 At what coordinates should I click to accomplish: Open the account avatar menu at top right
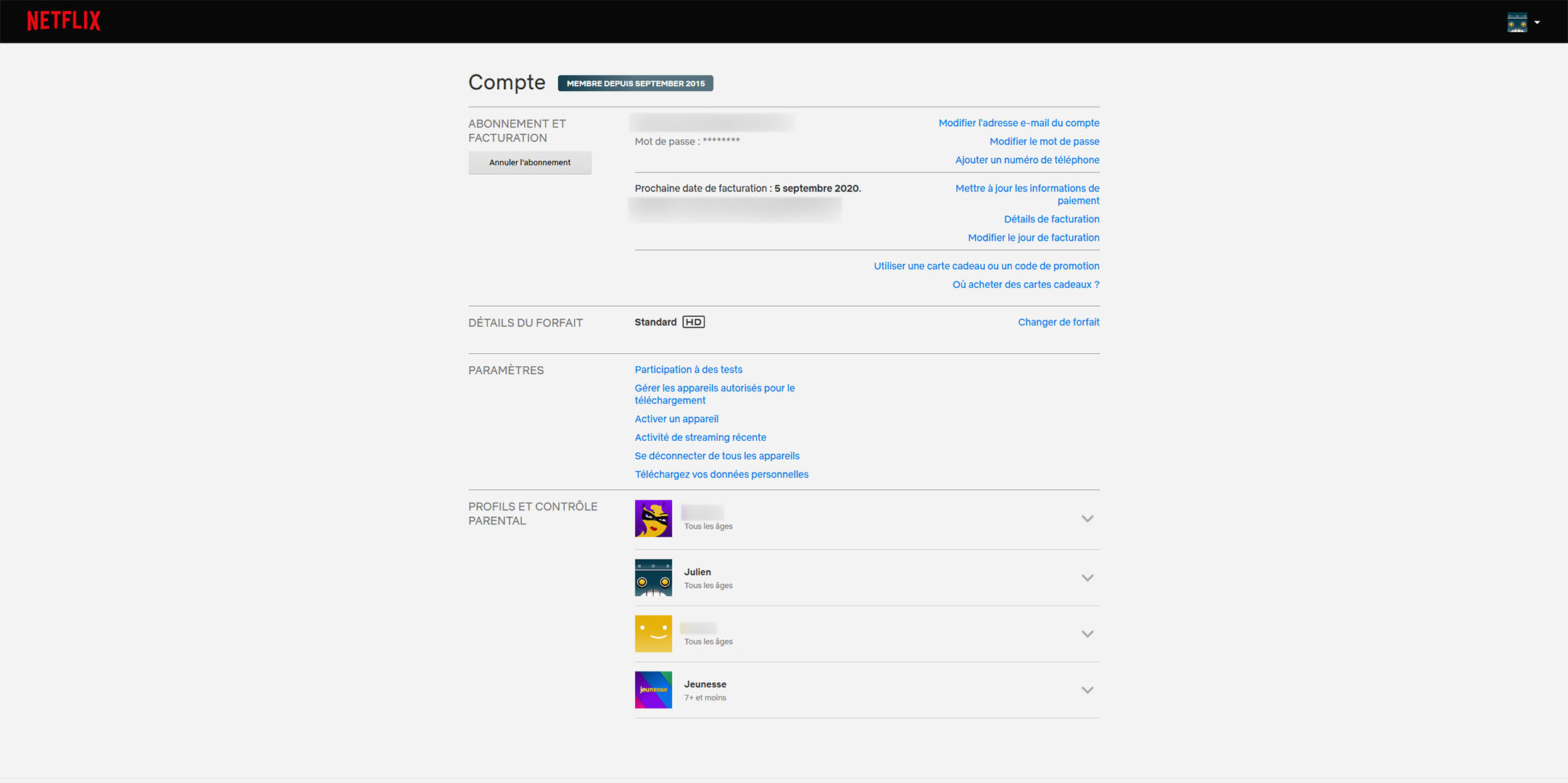point(1523,22)
